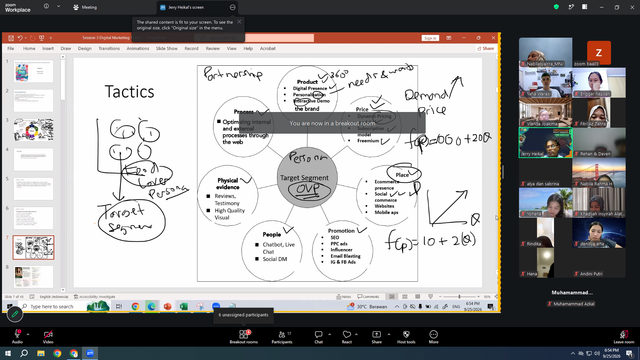Image resolution: width=640 pixels, height=360 pixels.
Task: Open Transitions tab in shared PowerPoint
Action: pyautogui.click(x=109, y=48)
